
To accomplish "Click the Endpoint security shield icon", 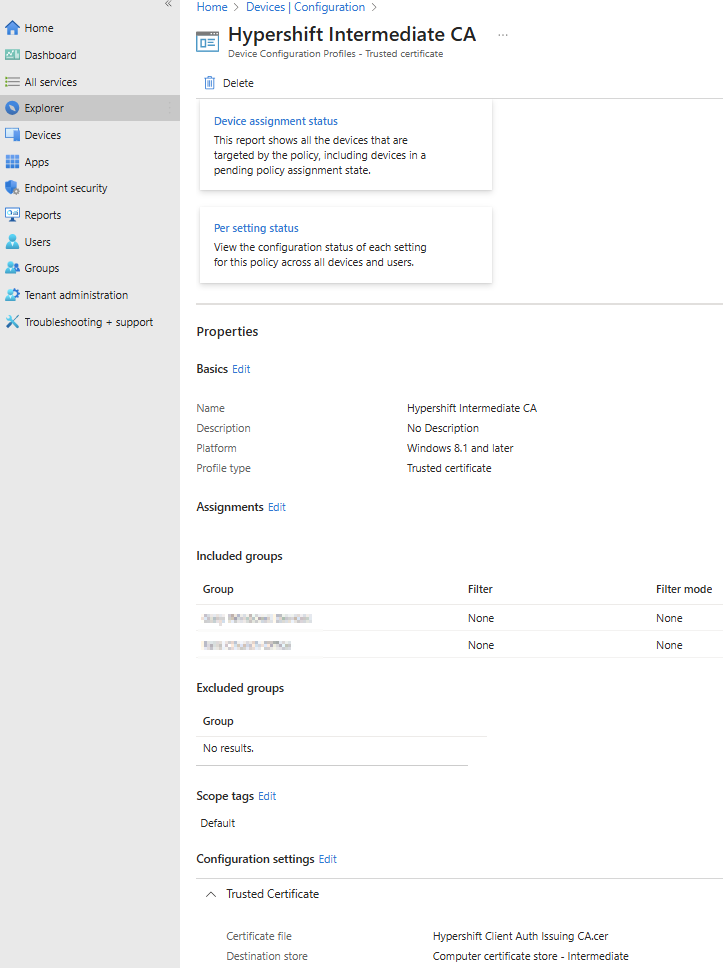I will coord(12,188).
